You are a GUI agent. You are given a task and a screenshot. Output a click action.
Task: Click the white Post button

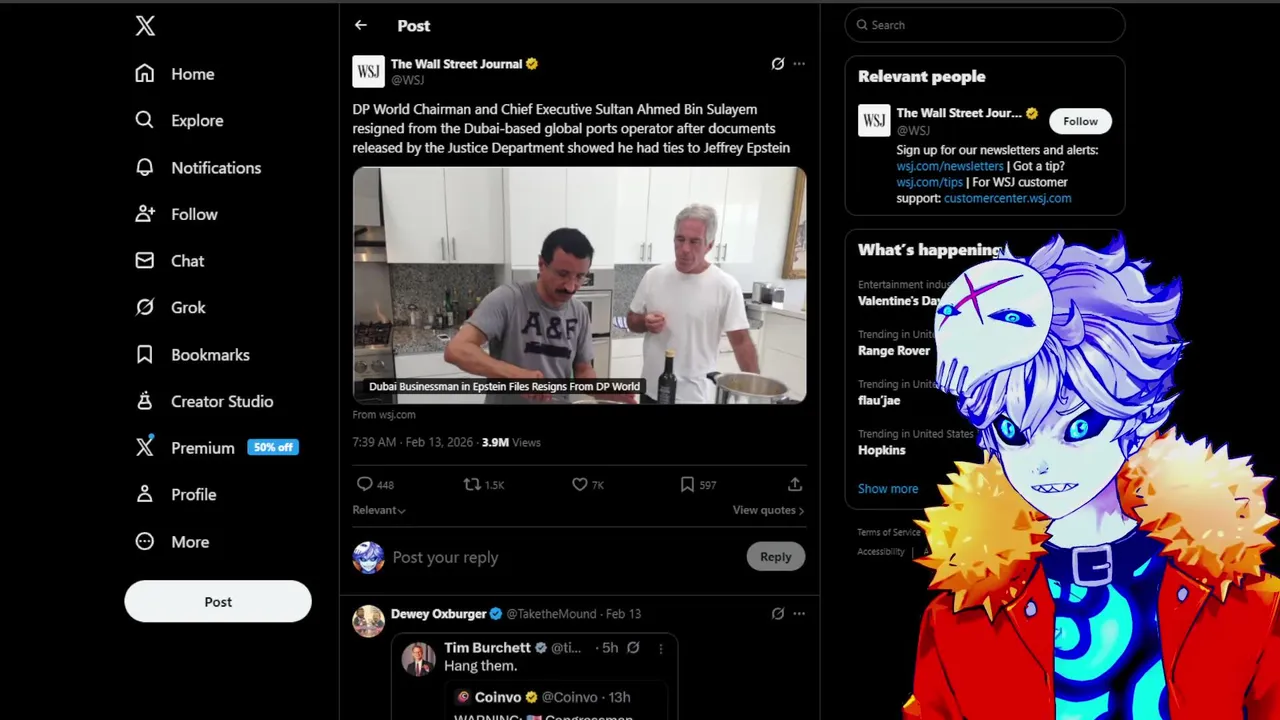click(x=218, y=602)
